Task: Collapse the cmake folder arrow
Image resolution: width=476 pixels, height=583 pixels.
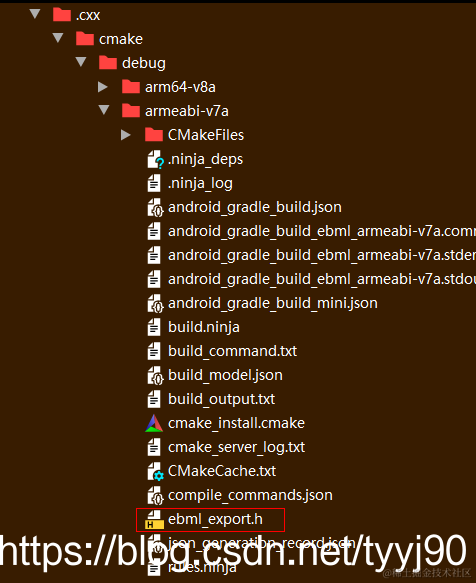Action: click(x=58, y=38)
